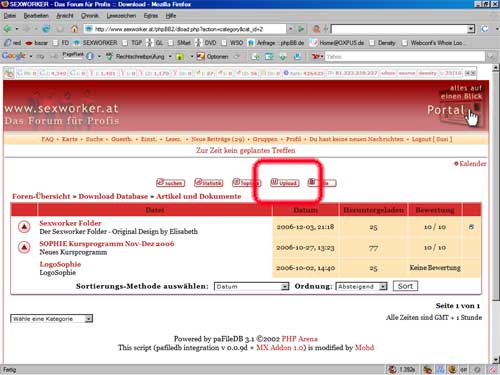Open the GL bookmark
This screenshot has width=500, height=375.
(x=155, y=43)
